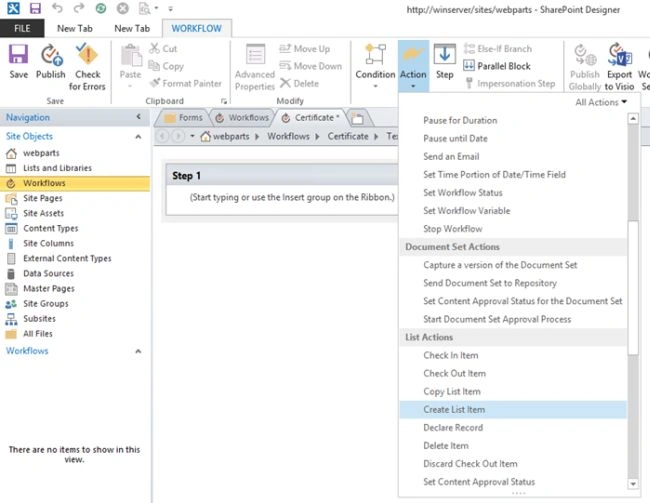Image resolution: width=650 pixels, height=503 pixels.
Task: Click Back arrow in the breadcrumb bar
Action: click(x=162, y=136)
